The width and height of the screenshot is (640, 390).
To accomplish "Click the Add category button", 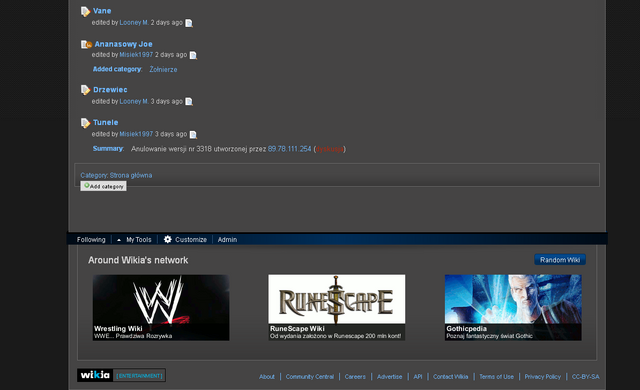I will tap(103, 186).
